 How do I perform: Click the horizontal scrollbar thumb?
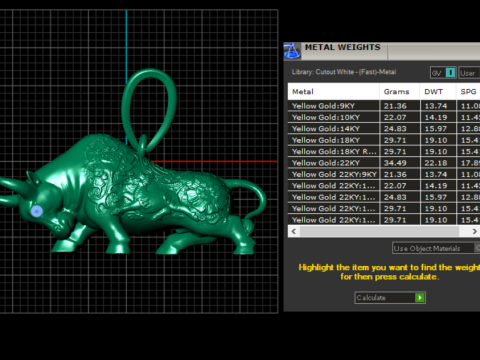[x=379, y=231]
